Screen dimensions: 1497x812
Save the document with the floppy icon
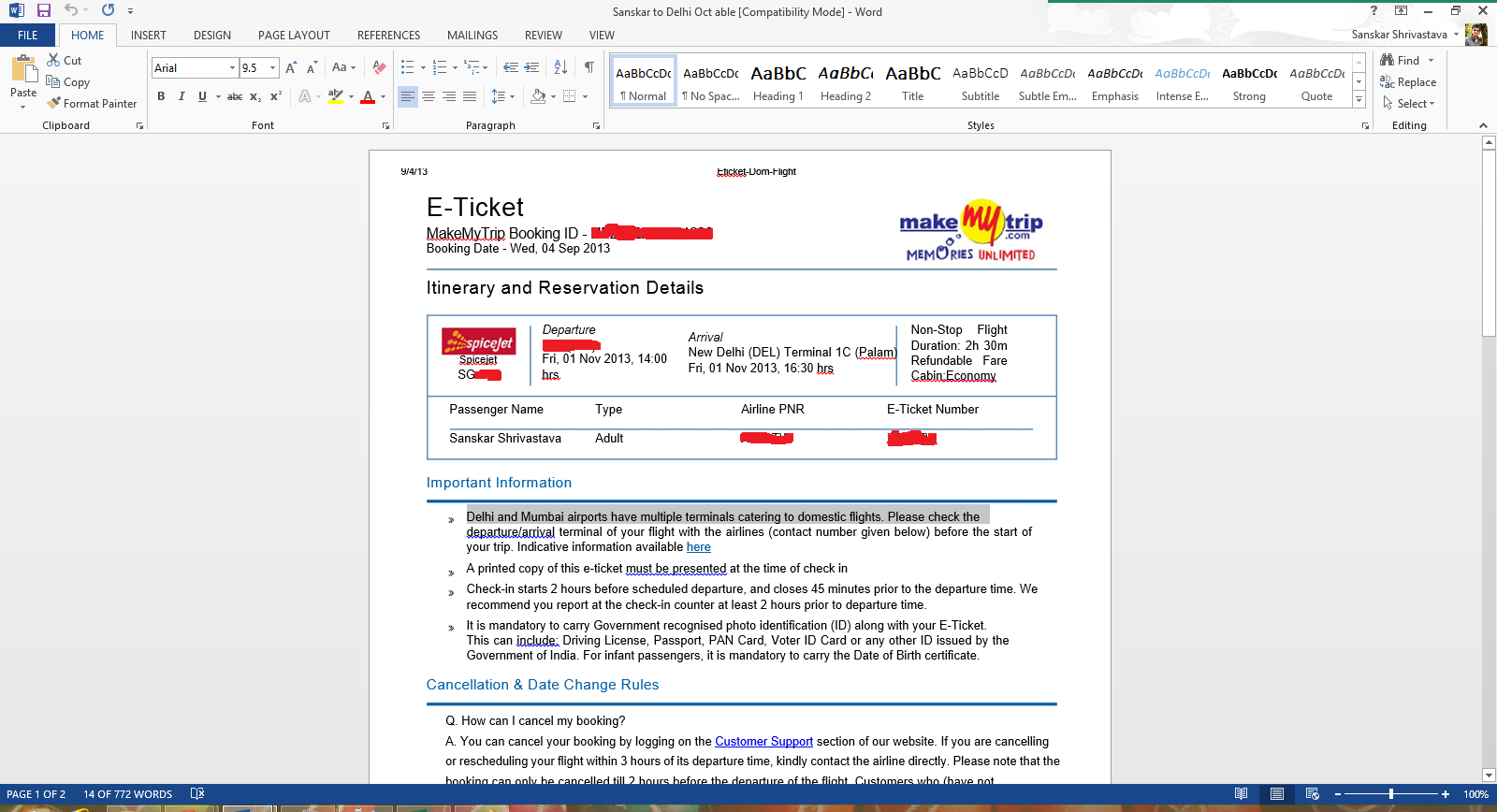(x=43, y=10)
